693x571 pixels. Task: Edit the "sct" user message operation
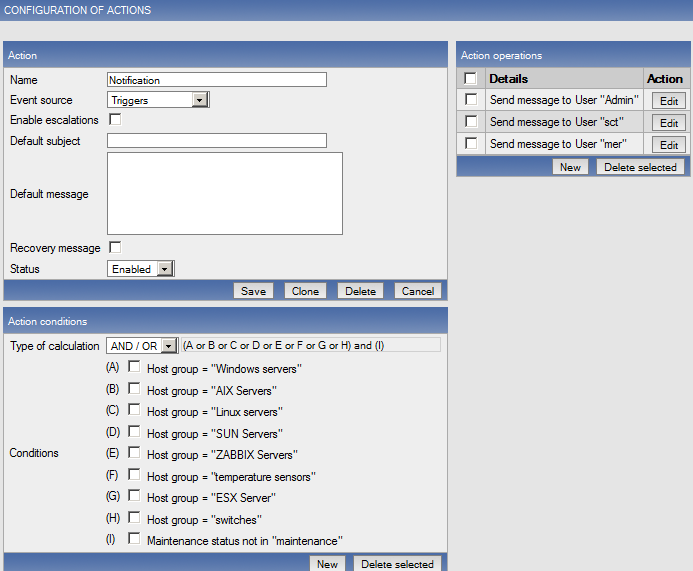[669, 123]
